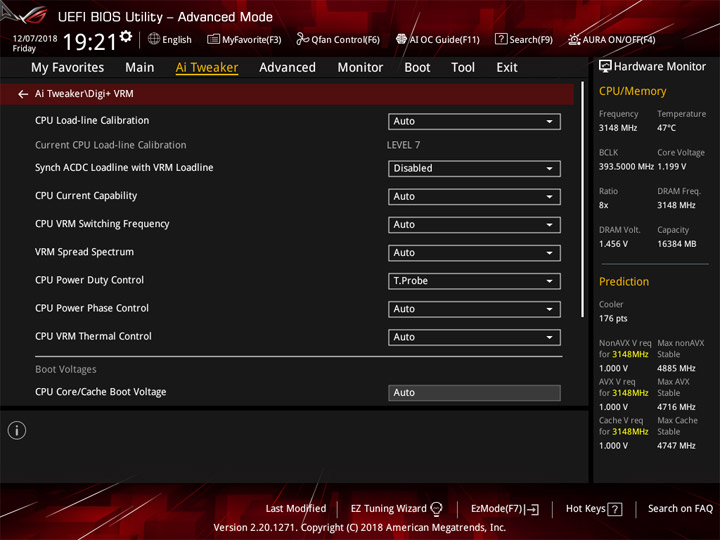Open the Monitor tab
This screenshot has height=540, width=720.
point(360,68)
